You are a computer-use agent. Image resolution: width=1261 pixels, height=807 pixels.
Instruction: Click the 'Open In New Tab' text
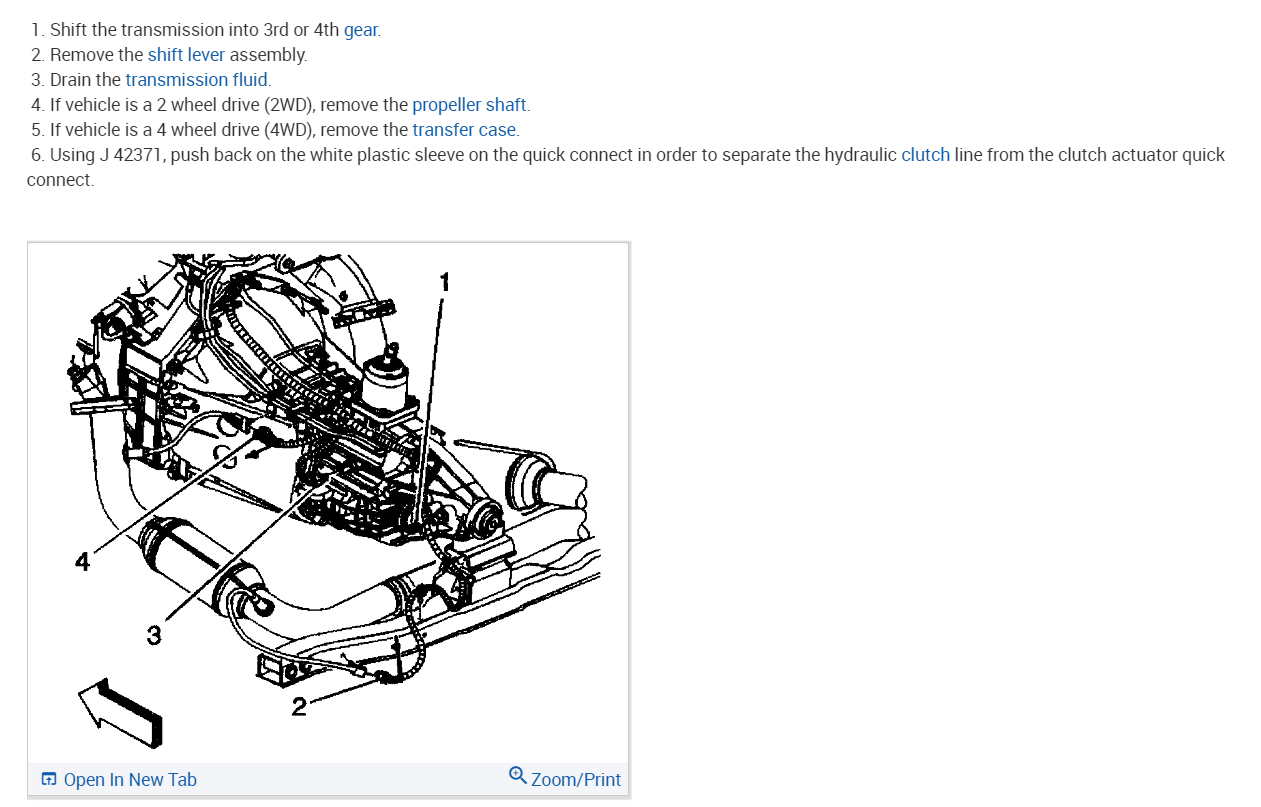coord(130,780)
